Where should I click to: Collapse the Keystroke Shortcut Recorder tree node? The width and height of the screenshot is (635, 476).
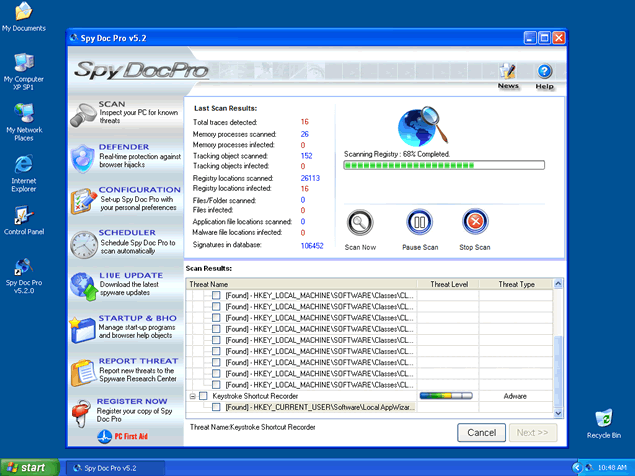point(191,396)
